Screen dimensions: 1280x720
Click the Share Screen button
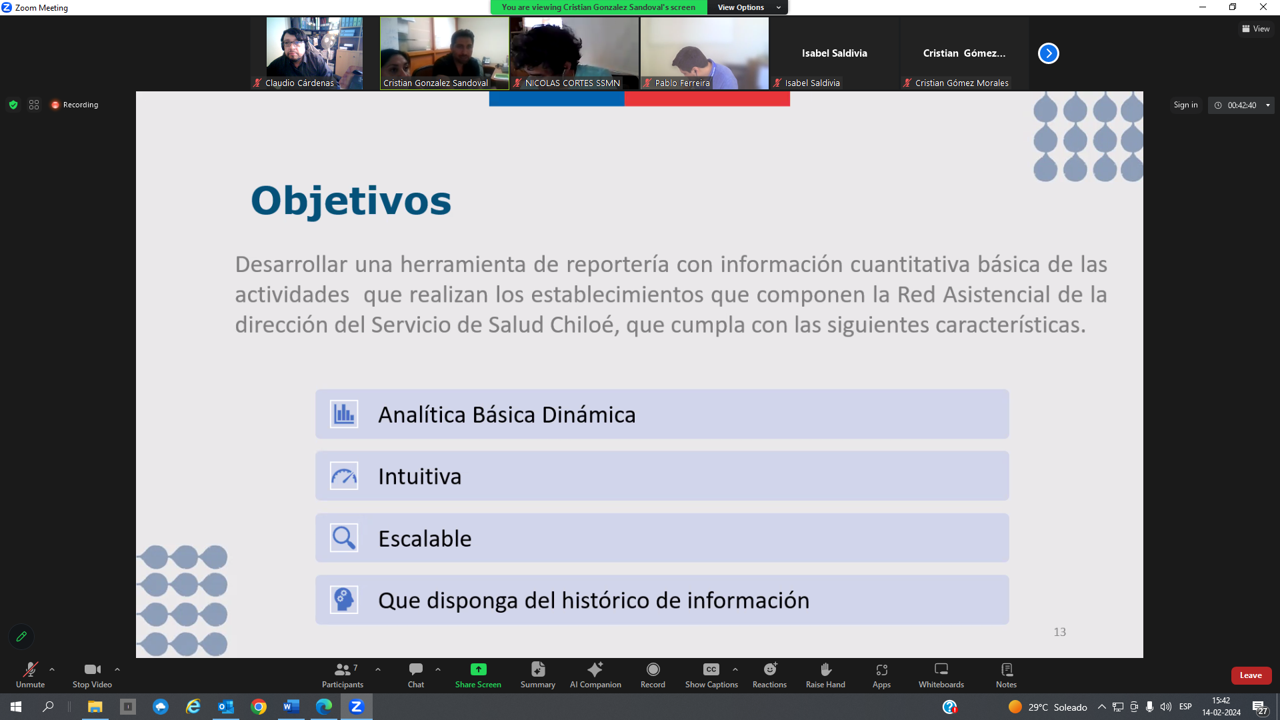tap(478, 675)
